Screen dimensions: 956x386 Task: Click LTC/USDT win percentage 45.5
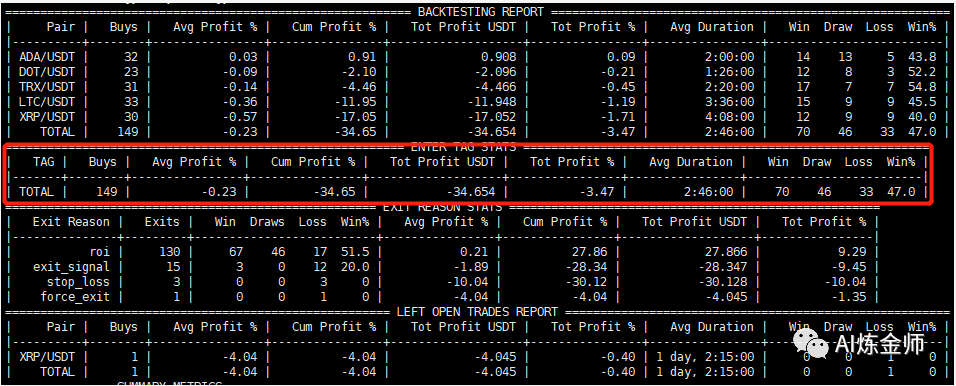click(921, 101)
